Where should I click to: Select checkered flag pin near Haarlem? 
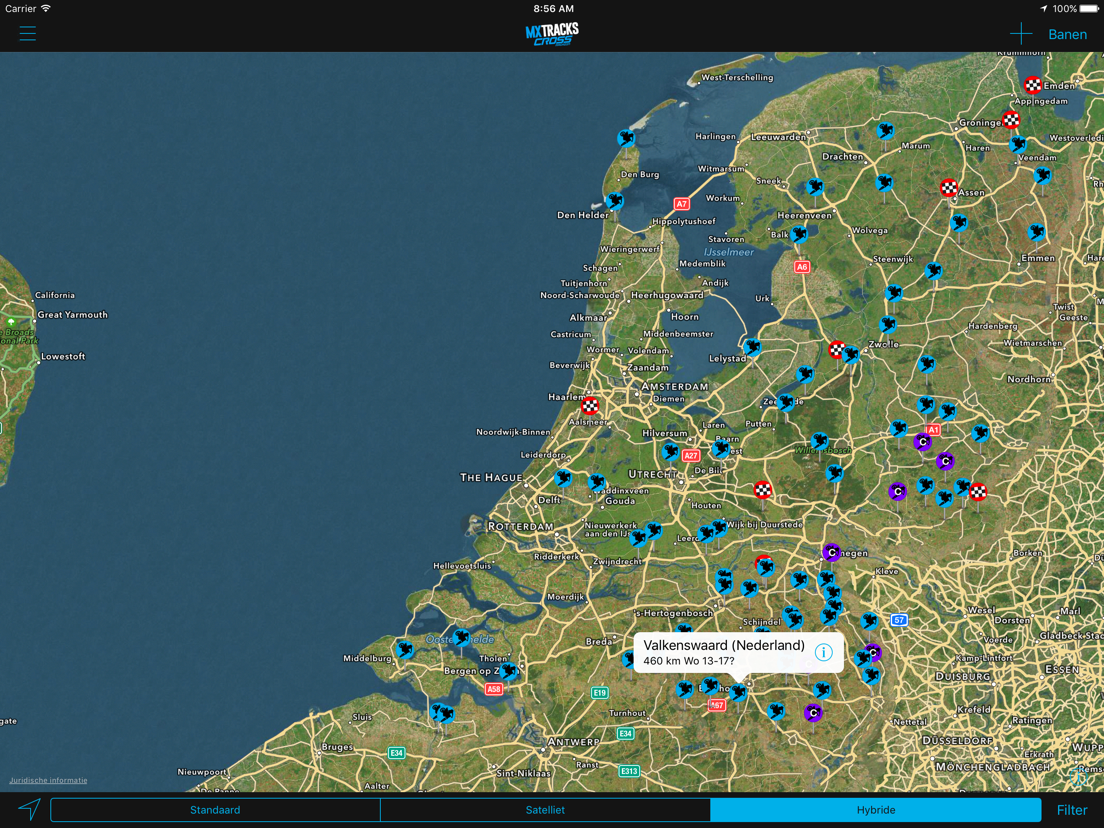[590, 405]
